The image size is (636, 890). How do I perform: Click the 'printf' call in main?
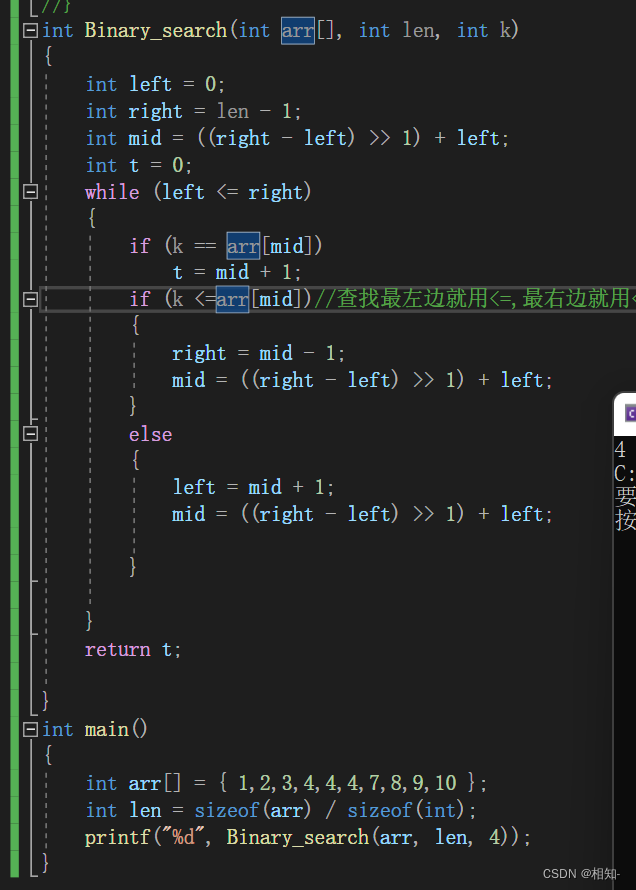click(x=117, y=837)
